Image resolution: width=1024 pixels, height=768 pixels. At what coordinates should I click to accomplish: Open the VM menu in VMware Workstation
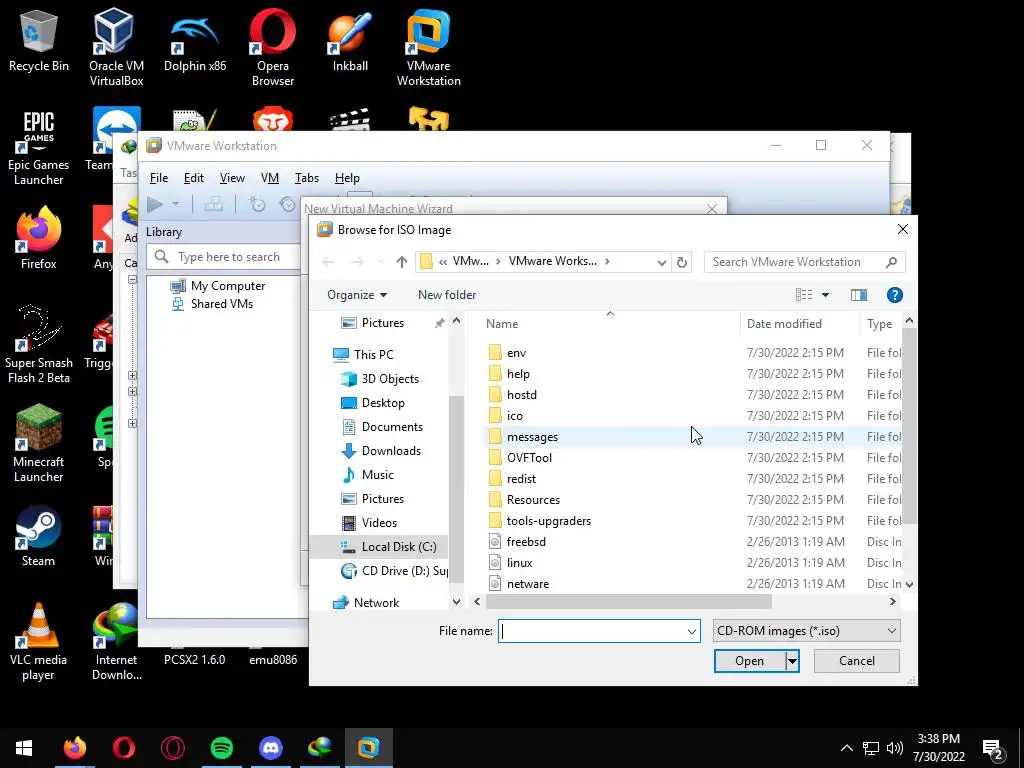(270, 178)
